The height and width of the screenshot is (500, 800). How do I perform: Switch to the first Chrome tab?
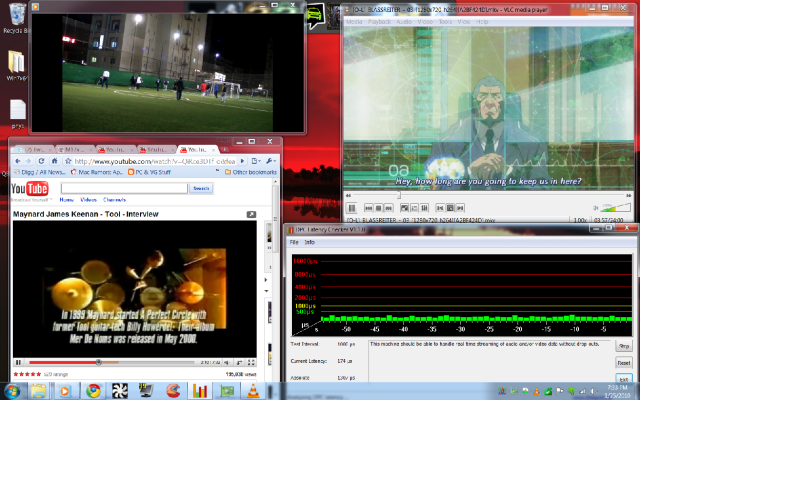click(34, 149)
